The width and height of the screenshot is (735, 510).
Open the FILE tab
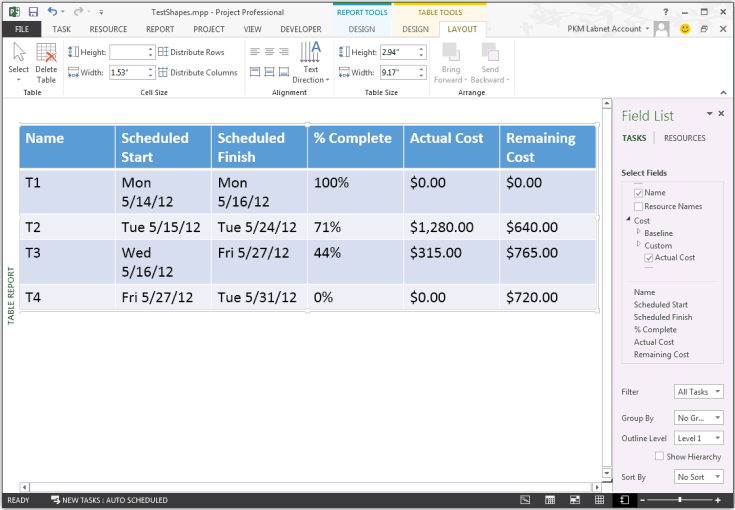21,30
